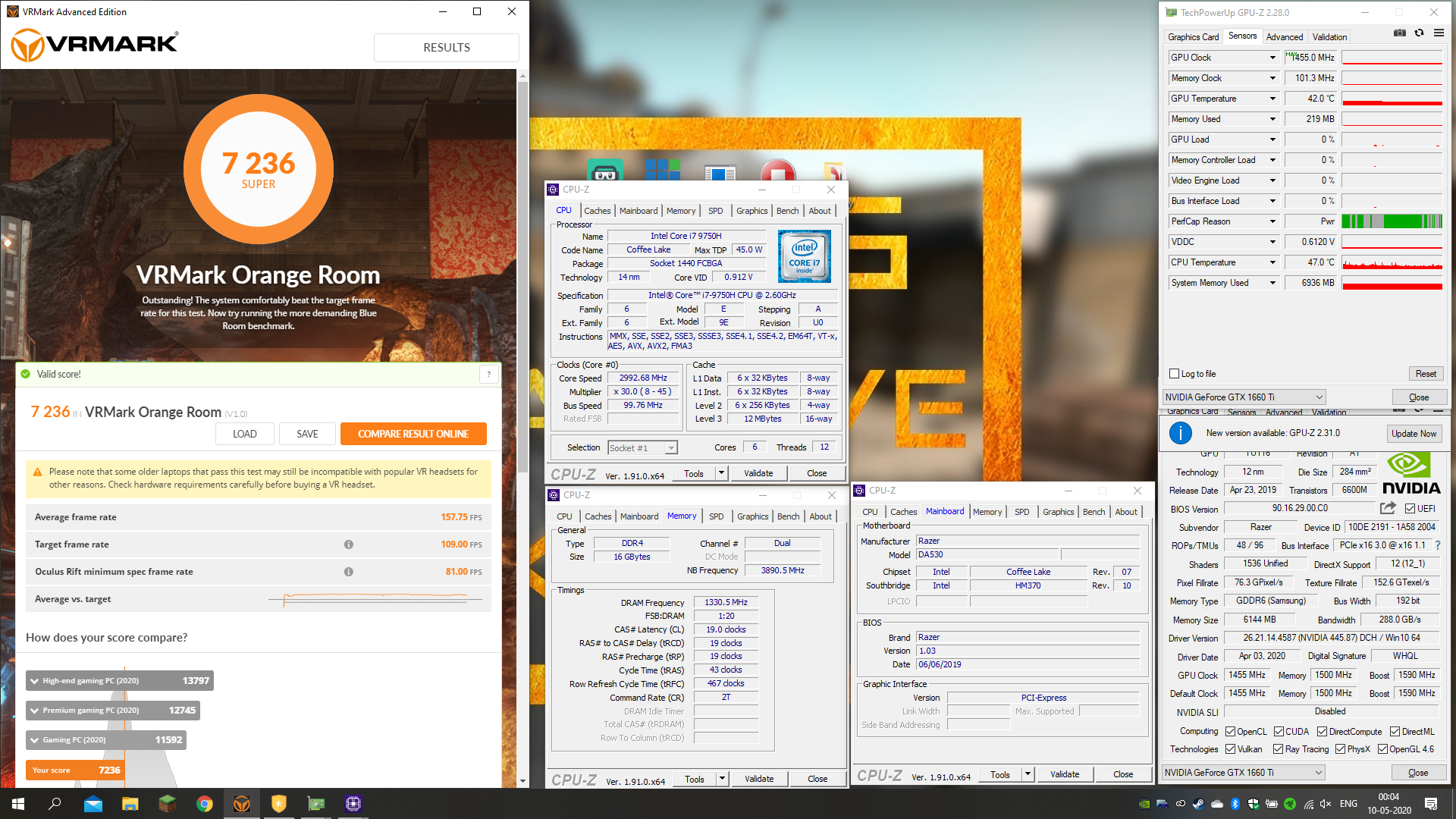Click the Gaming PC (2020) comparison bar

click(106, 740)
